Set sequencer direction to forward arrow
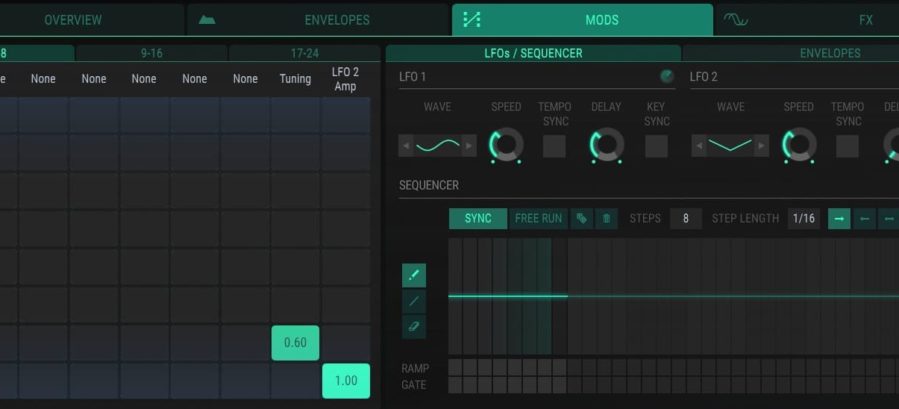Screen dimensions: 899x409 839,219
